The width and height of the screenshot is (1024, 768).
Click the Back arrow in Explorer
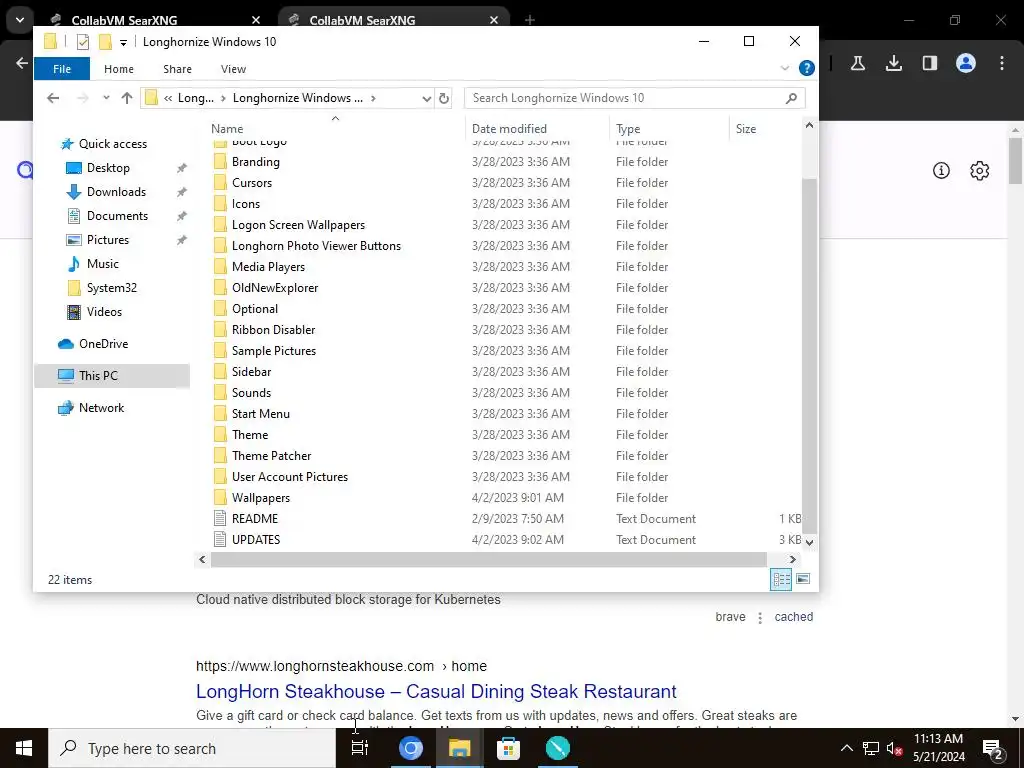[x=53, y=98]
